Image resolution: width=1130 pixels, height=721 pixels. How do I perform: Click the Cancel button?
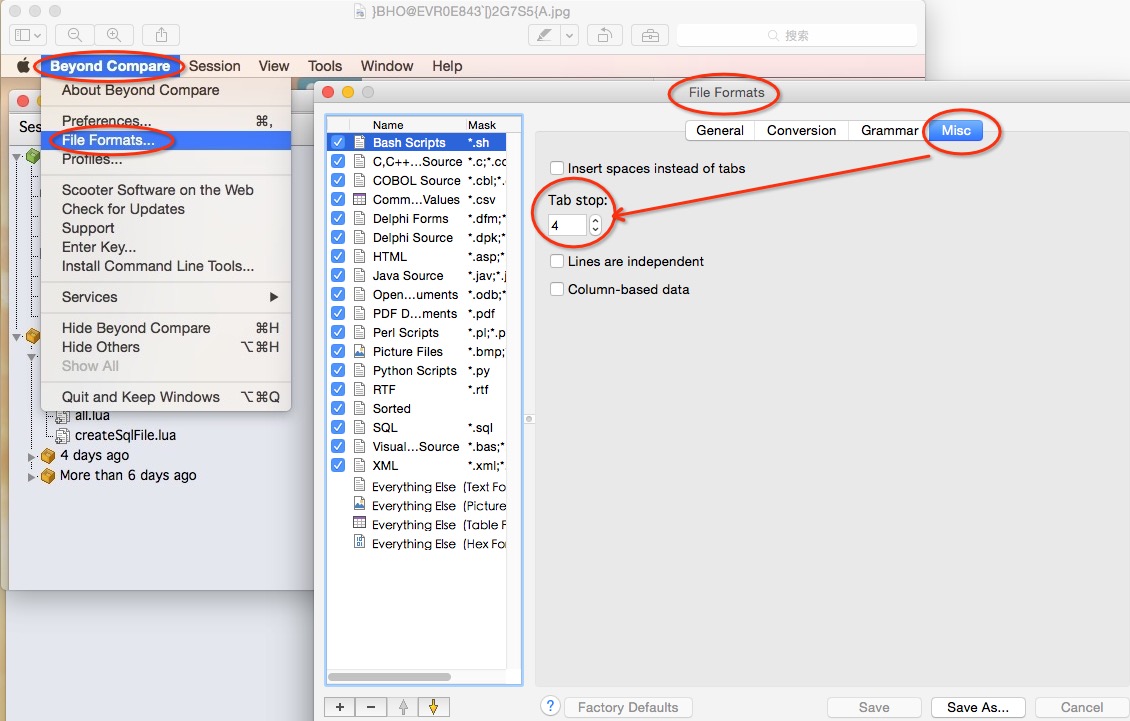click(x=1082, y=707)
